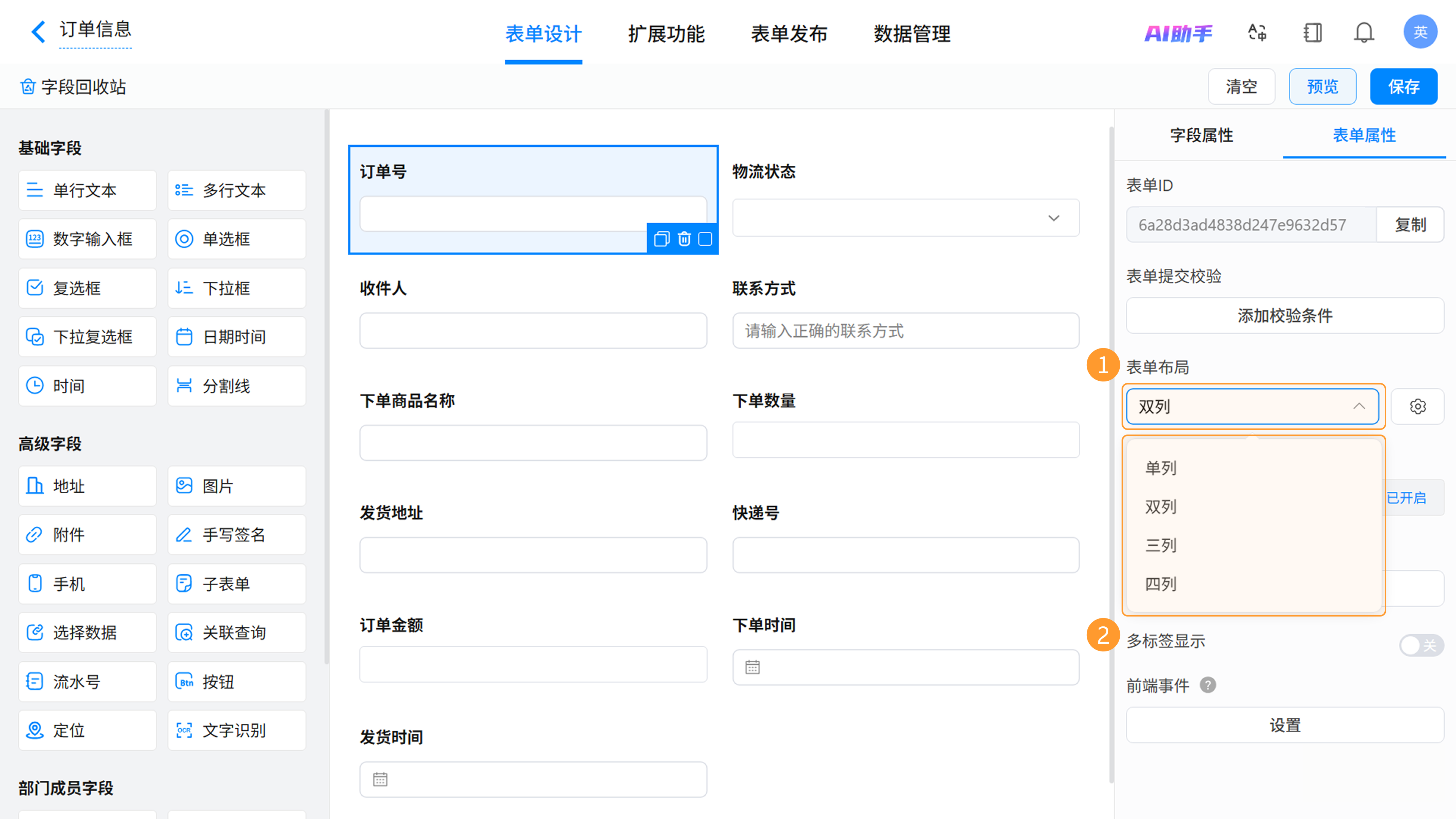Click the 前端事件 help question icon
1456x819 pixels.
coord(1208,685)
